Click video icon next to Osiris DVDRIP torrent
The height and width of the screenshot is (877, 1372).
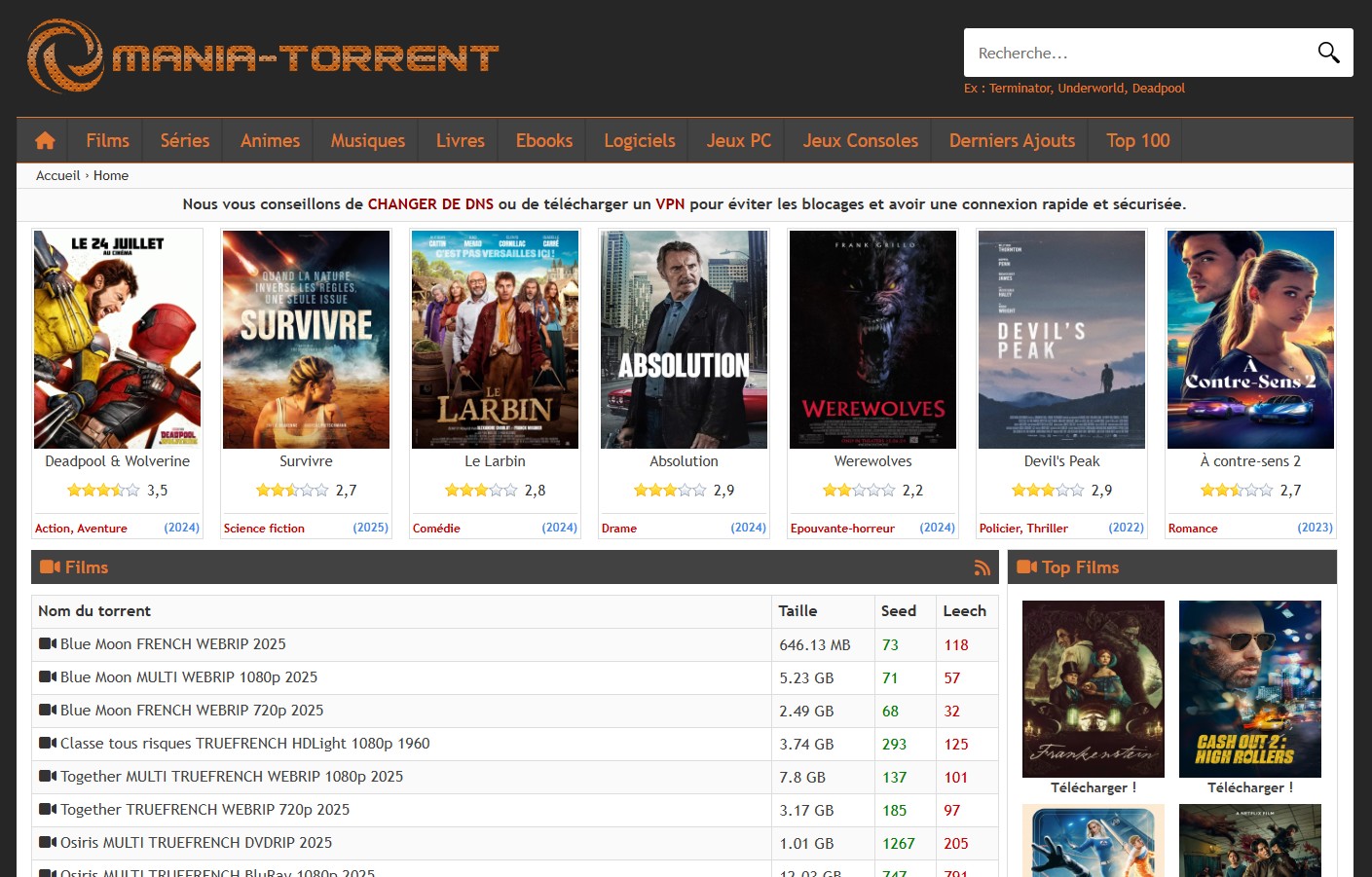pyautogui.click(x=47, y=843)
